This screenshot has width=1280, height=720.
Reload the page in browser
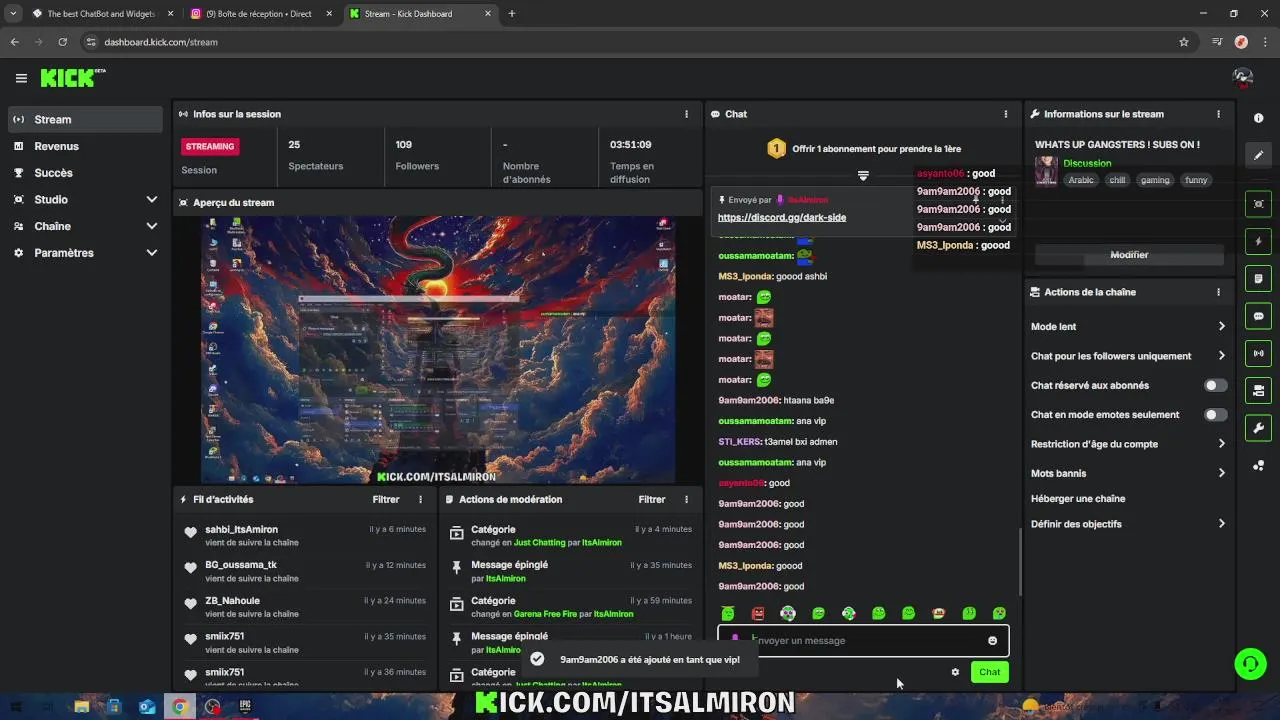pyautogui.click(x=62, y=42)
